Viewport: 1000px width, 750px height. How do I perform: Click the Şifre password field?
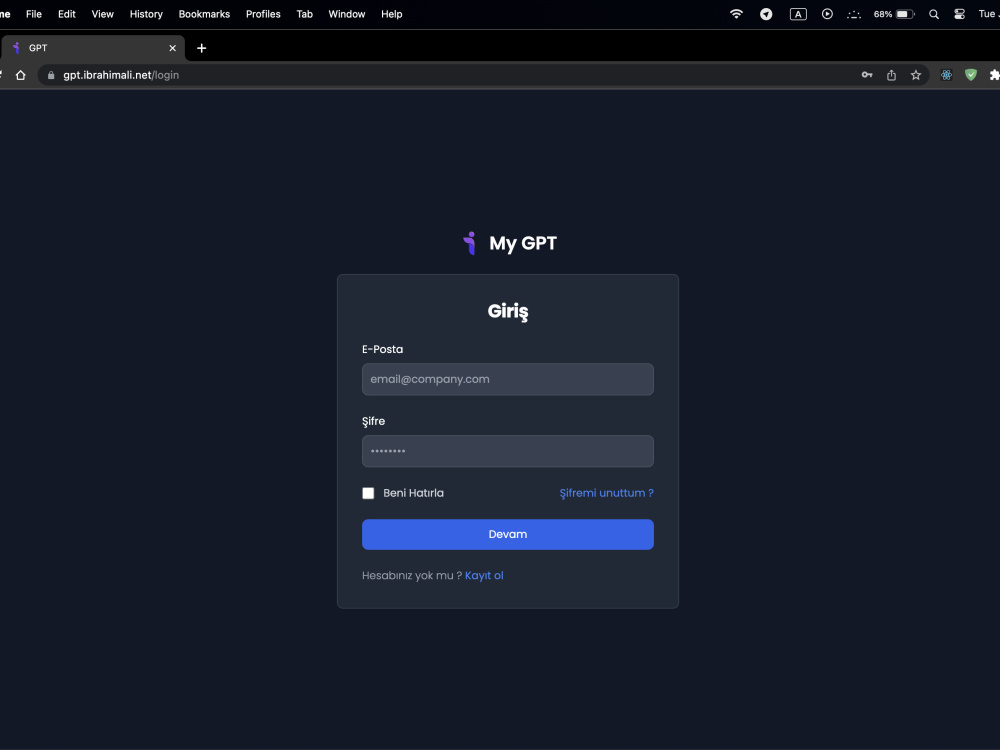[x=507, y=451]
